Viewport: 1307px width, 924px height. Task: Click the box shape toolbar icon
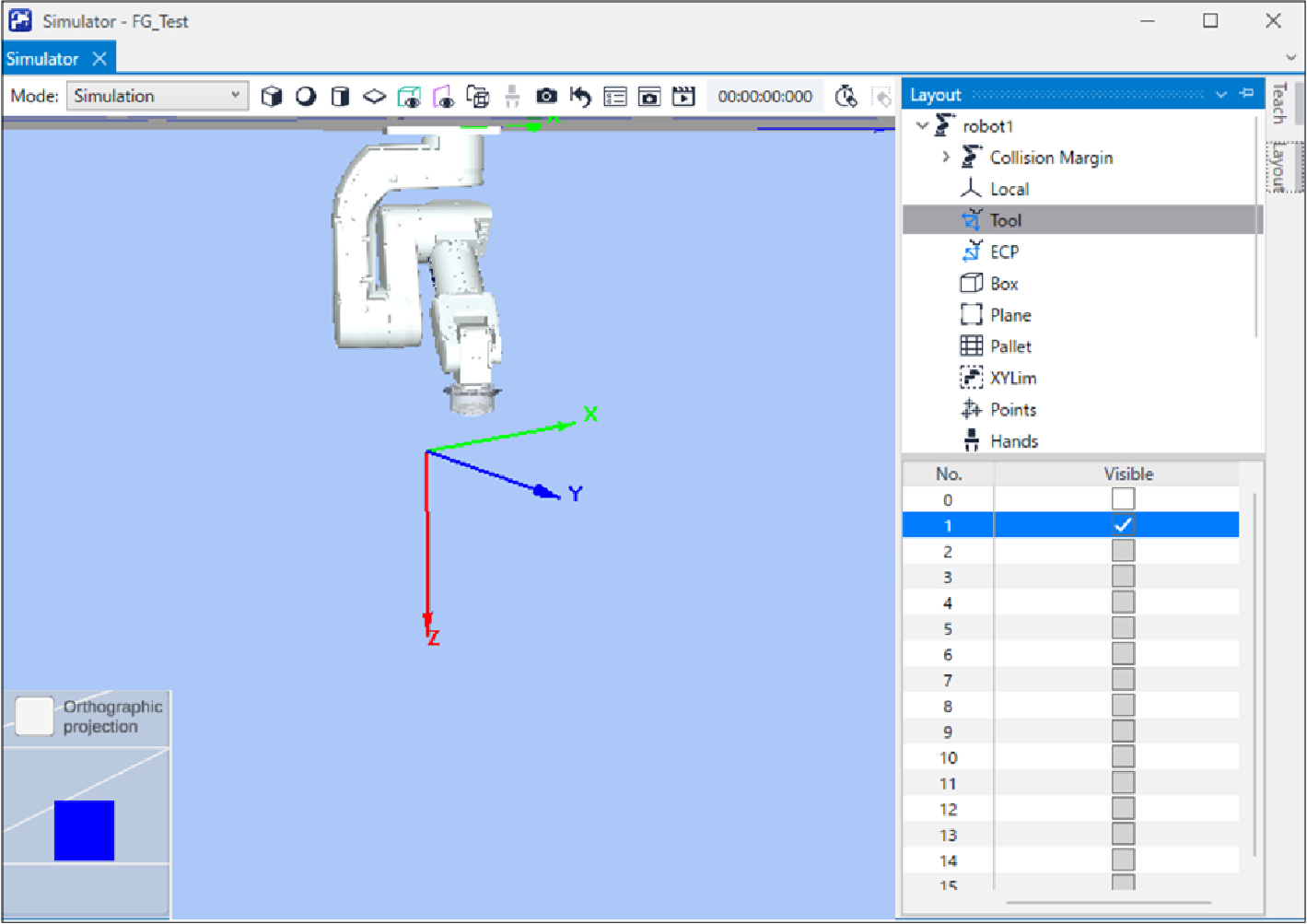[271, 96]
